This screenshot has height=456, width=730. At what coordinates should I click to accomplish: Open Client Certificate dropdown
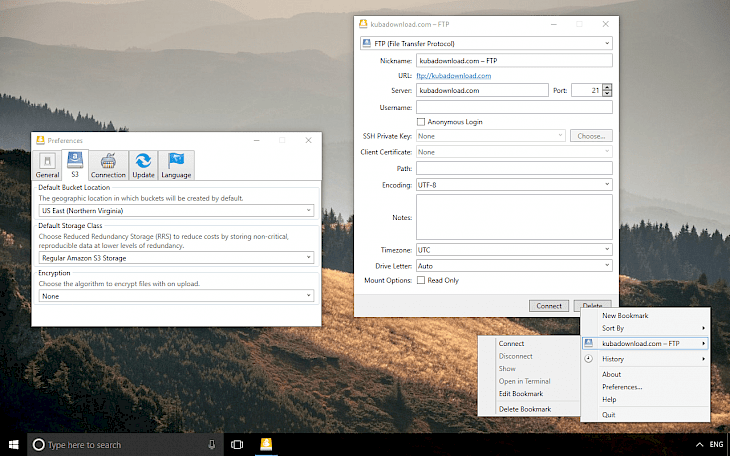[x=514, y=152]
